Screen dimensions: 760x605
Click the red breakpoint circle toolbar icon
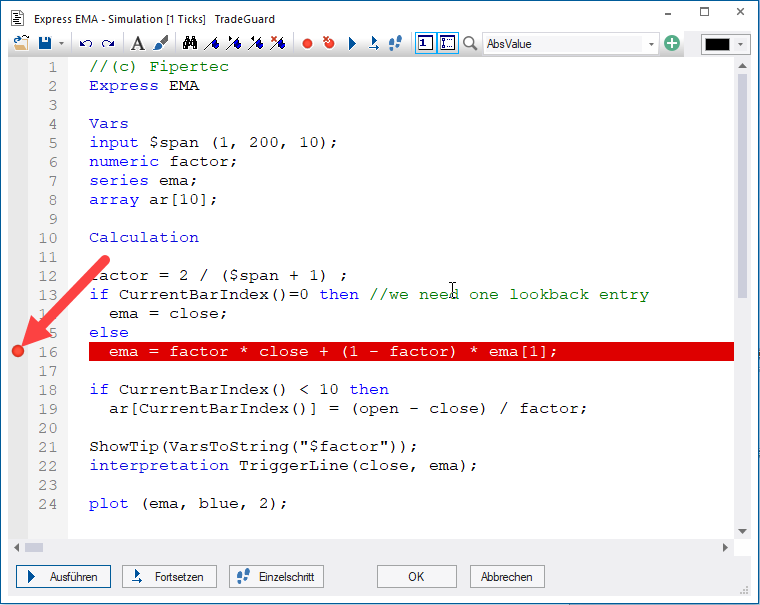pyautogui.click(x=307, y=44)
